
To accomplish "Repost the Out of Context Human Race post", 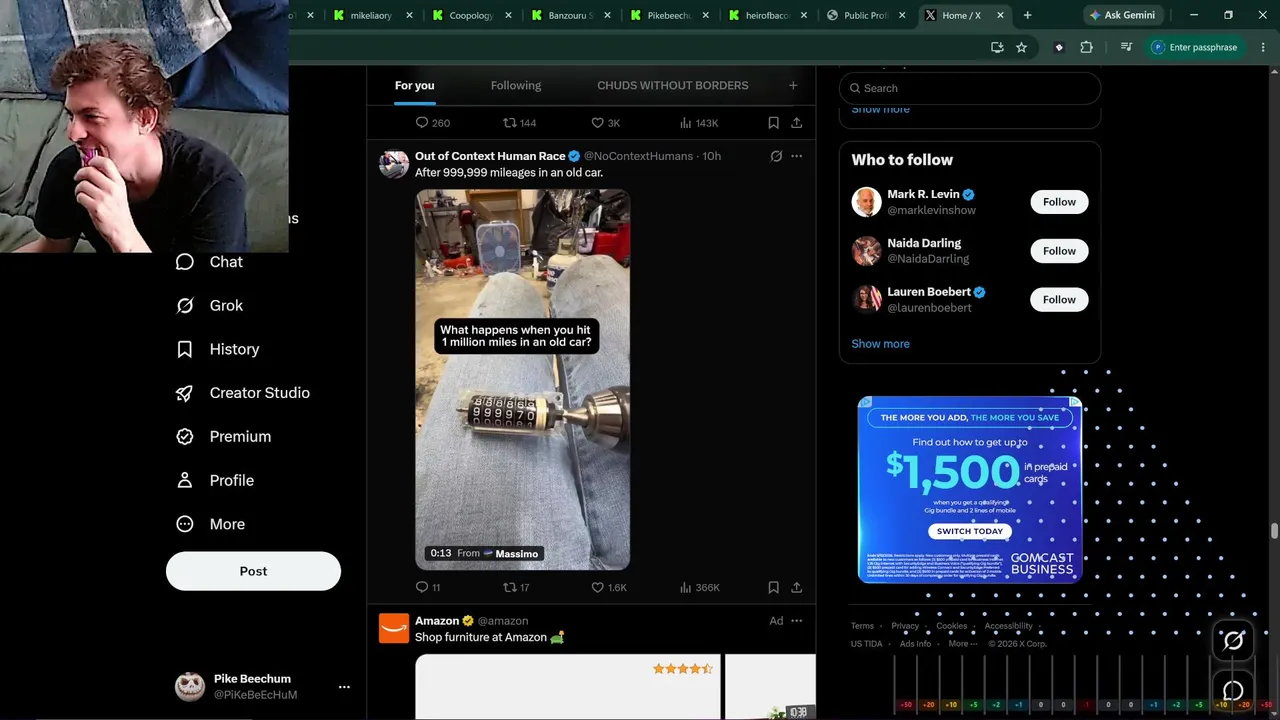I will click(x=516, y=587).
